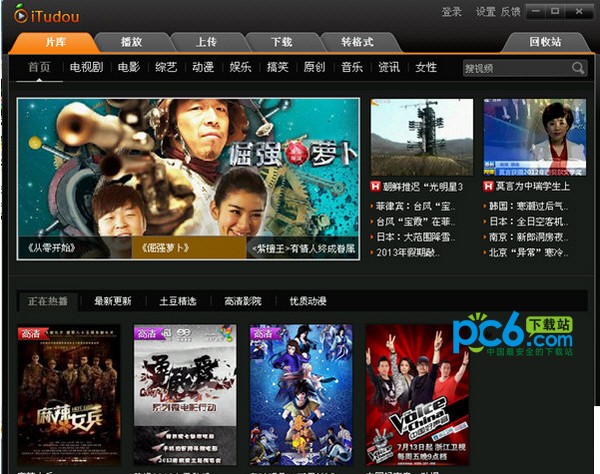Open the 转格式 convert tab
Image resolution: width=600 pixels, height=474 pixels.
click(357, 42)
